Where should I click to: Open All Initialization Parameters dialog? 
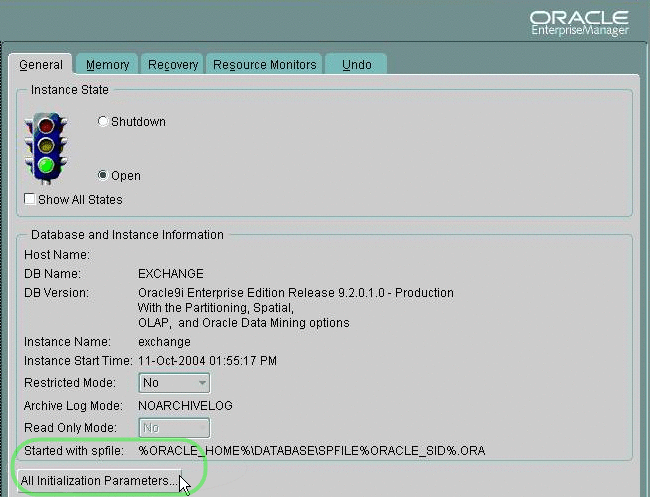point(99,481)
